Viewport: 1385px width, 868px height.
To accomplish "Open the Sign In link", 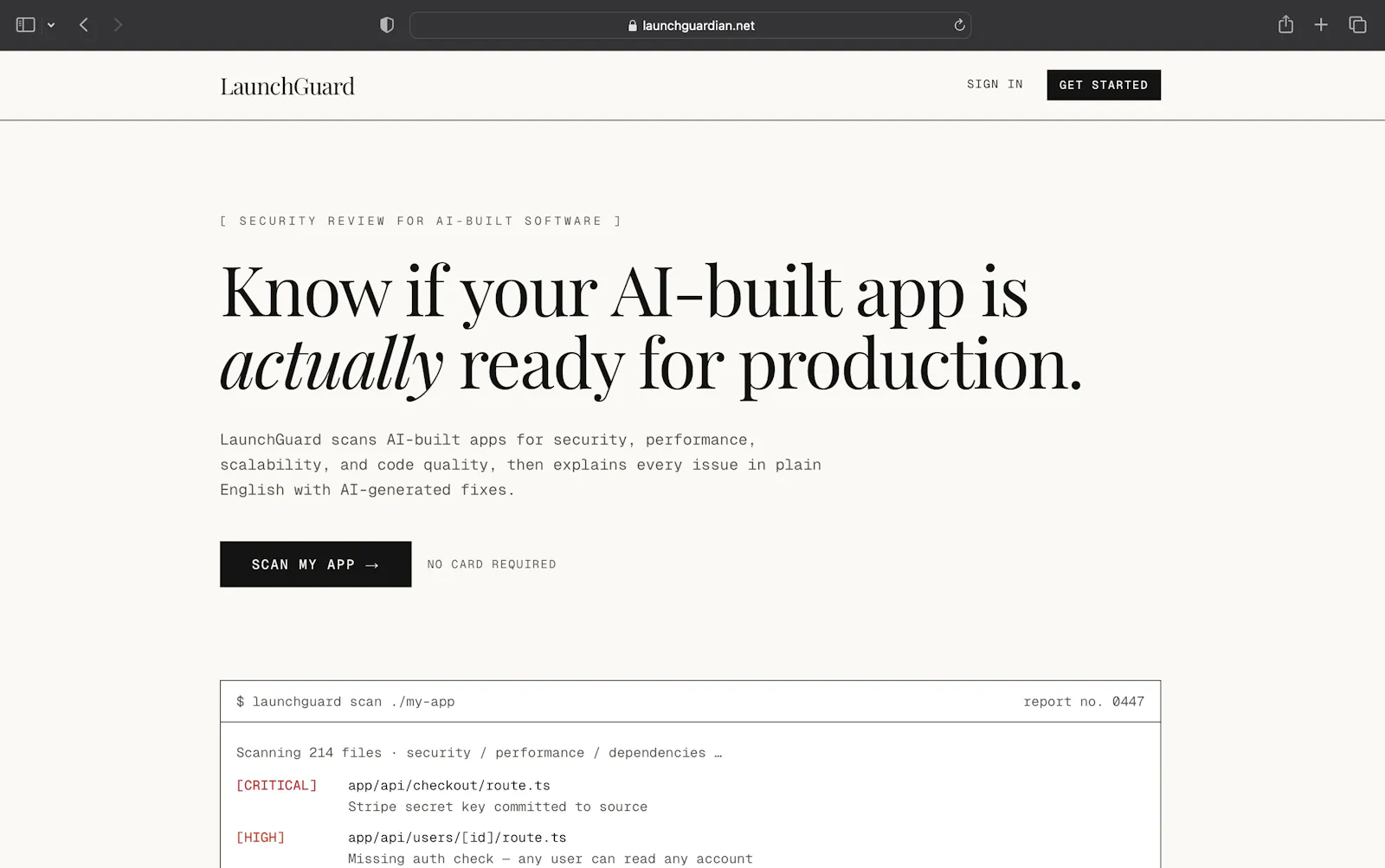I will click(x=995, y=84).
